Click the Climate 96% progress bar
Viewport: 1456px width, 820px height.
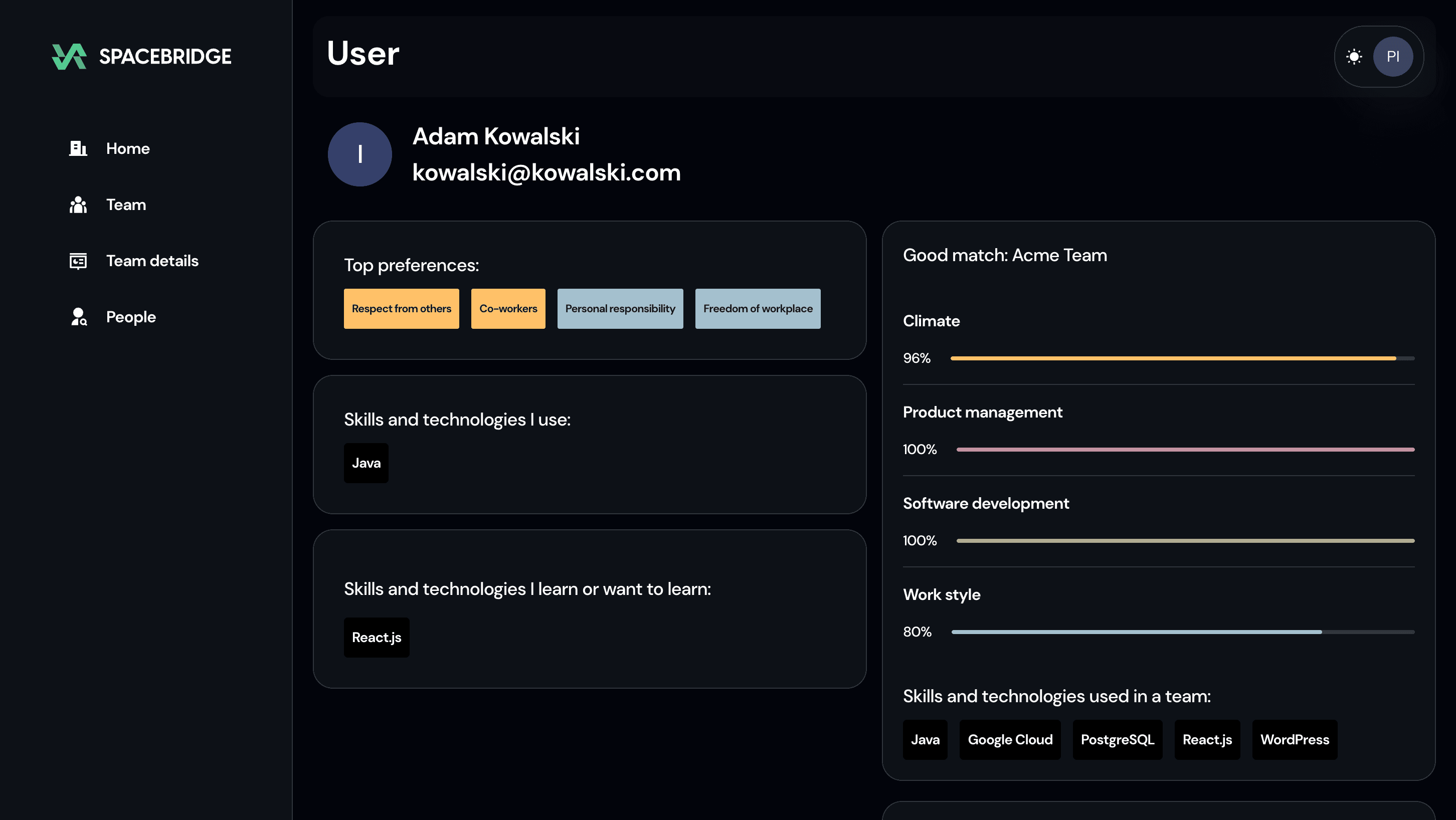[1182, 358]
